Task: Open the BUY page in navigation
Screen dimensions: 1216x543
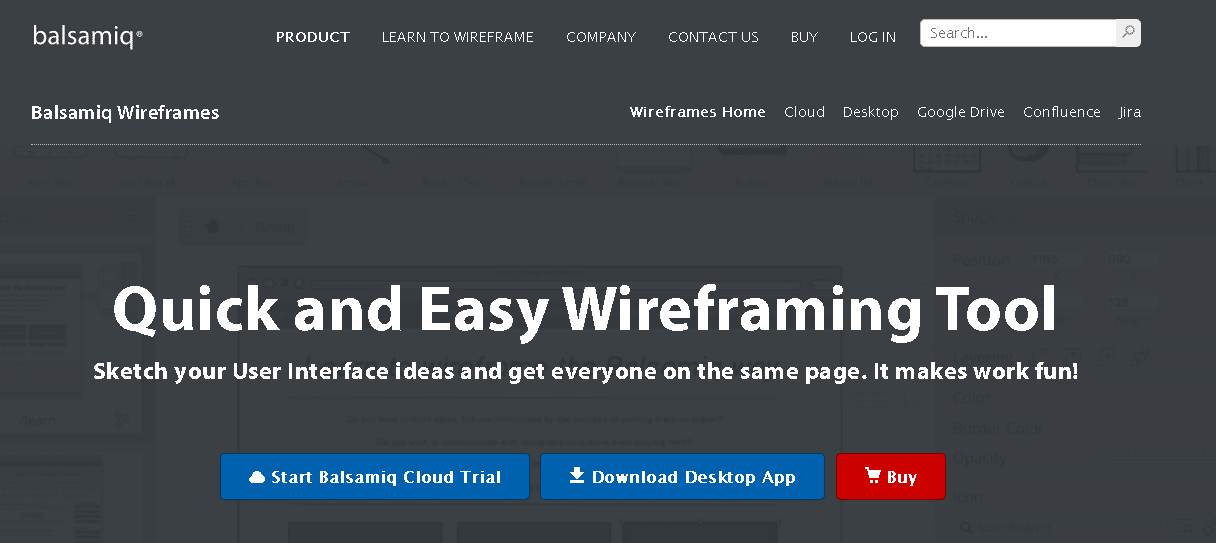Action: click(804, 37)
